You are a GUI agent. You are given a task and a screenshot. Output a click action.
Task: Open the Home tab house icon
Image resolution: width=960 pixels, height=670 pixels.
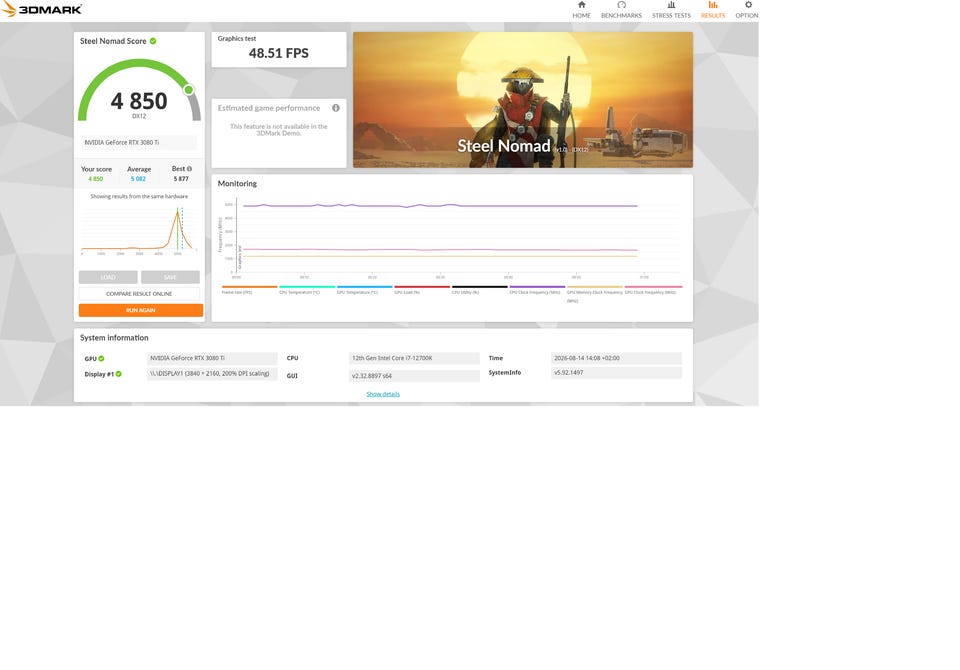[x=582, y=5]
